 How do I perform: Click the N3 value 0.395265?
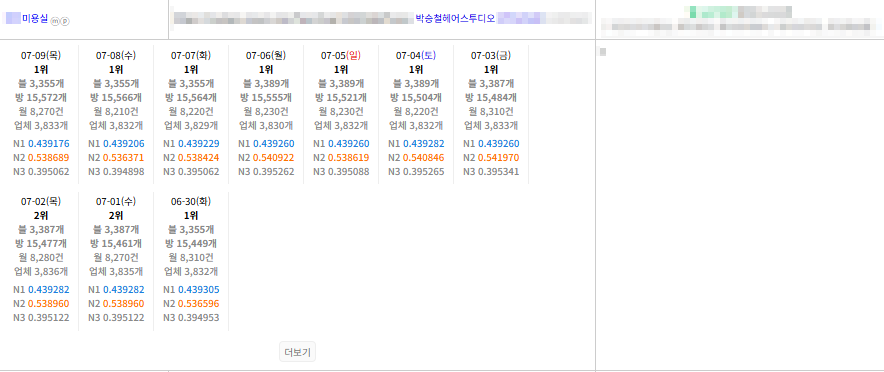point(424,171)
